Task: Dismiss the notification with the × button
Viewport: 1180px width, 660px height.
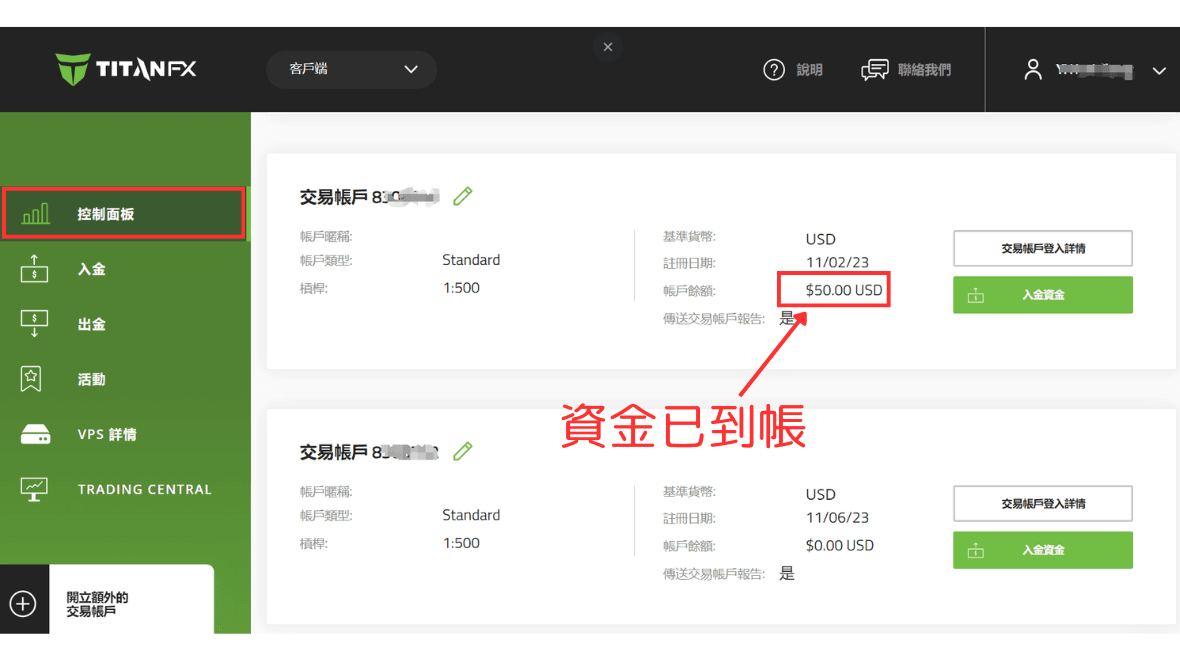Action: pos(607,46)
